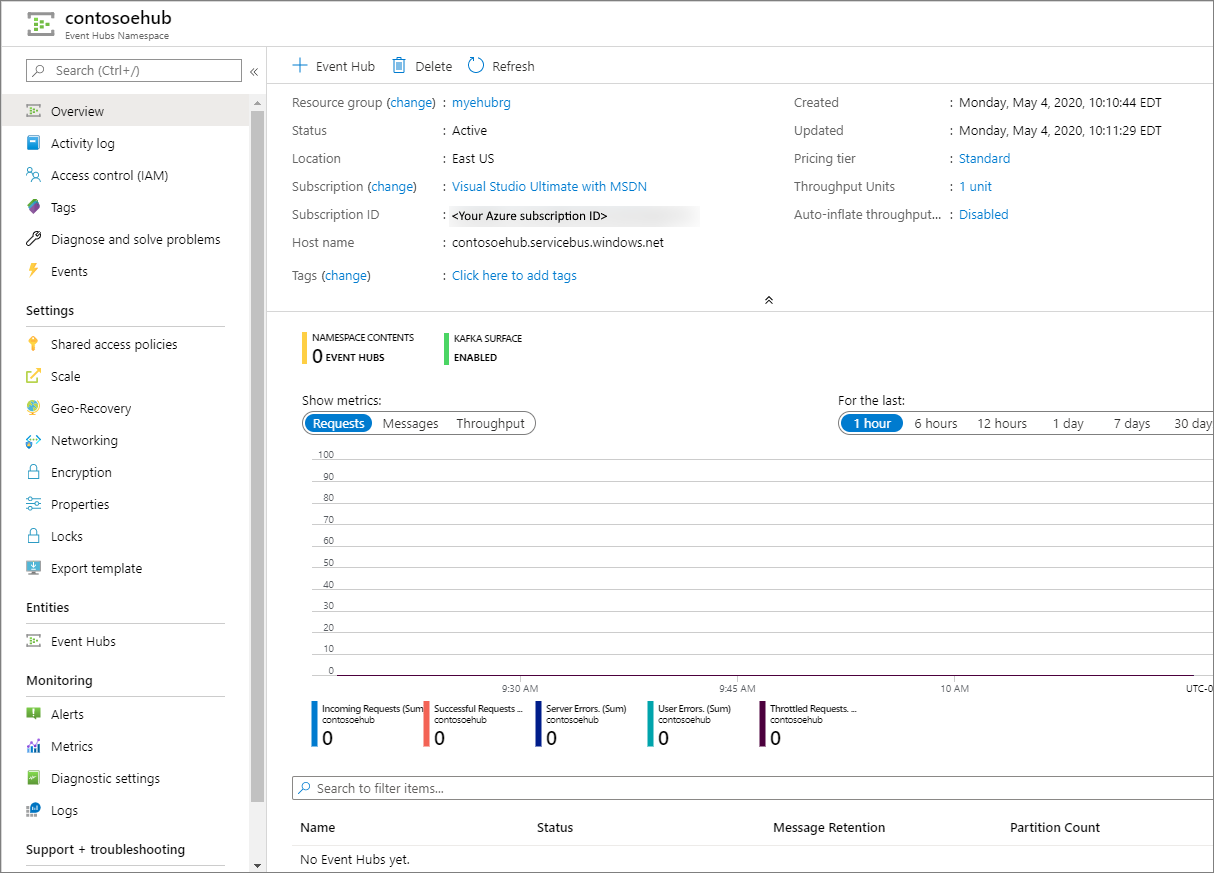The width and height of the screenshot is (1214, 873).
Task: Click the Tags icon in sidebar
Action: click(x=34, y=207)
